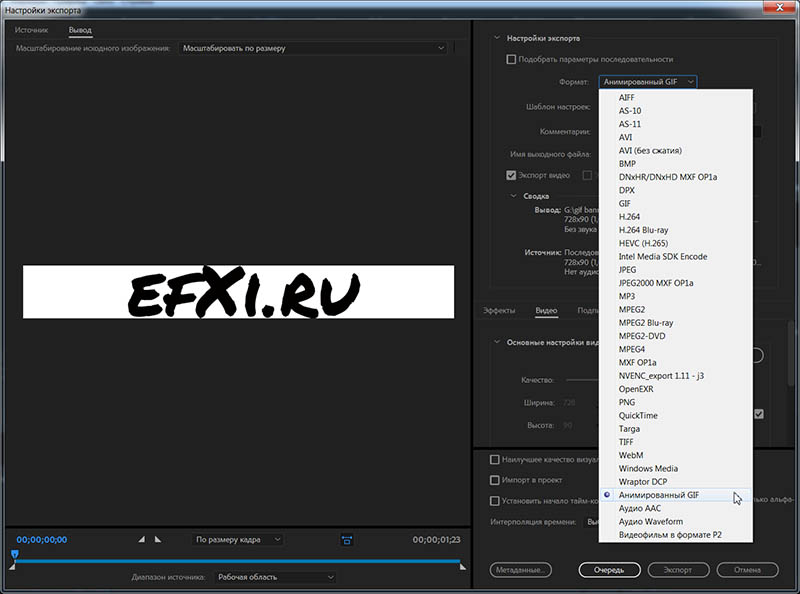This screenshot has width=800, height=594.
Task: Click the Высота height value field
Action: [x=567, y=425]
